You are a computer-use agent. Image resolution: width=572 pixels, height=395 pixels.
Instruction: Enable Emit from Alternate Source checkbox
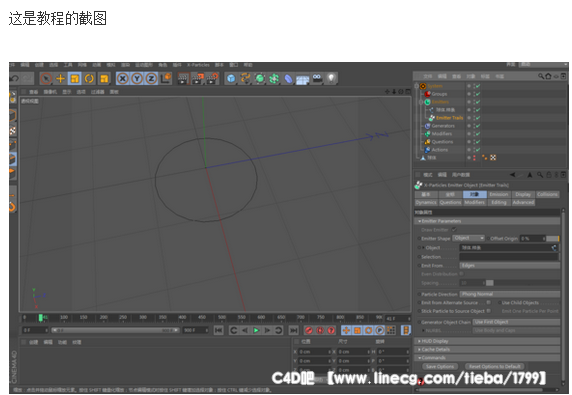[x=488, y=302]
